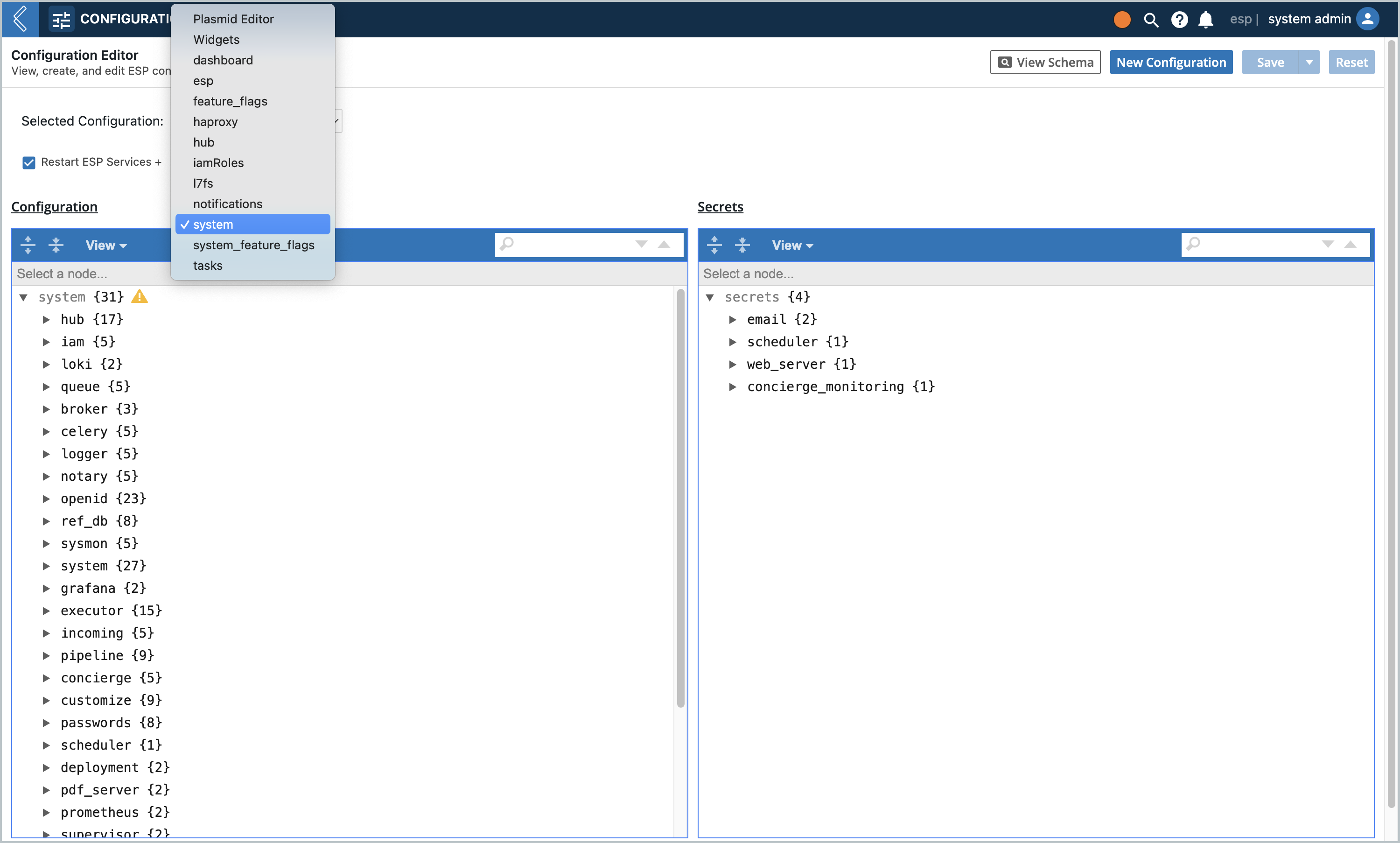Viewport: 1400px width, 843px height.
Task: Expand the web_server {1} node
Action: [733, 364]
